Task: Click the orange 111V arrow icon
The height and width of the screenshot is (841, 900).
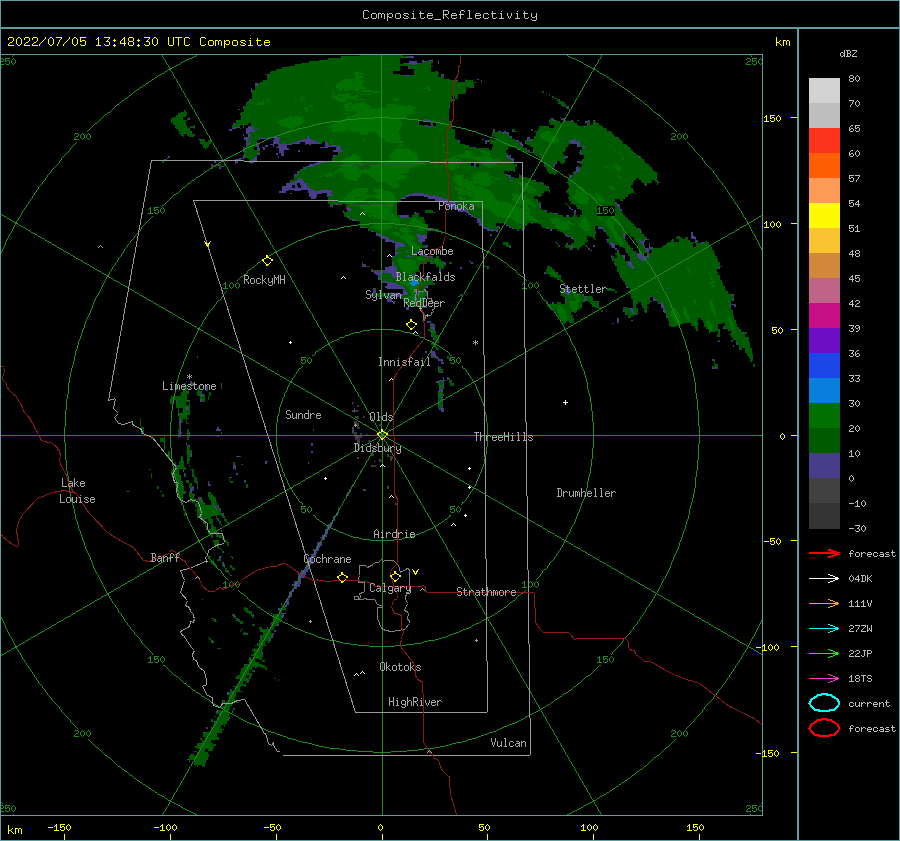Action: (x=824, y=603)
